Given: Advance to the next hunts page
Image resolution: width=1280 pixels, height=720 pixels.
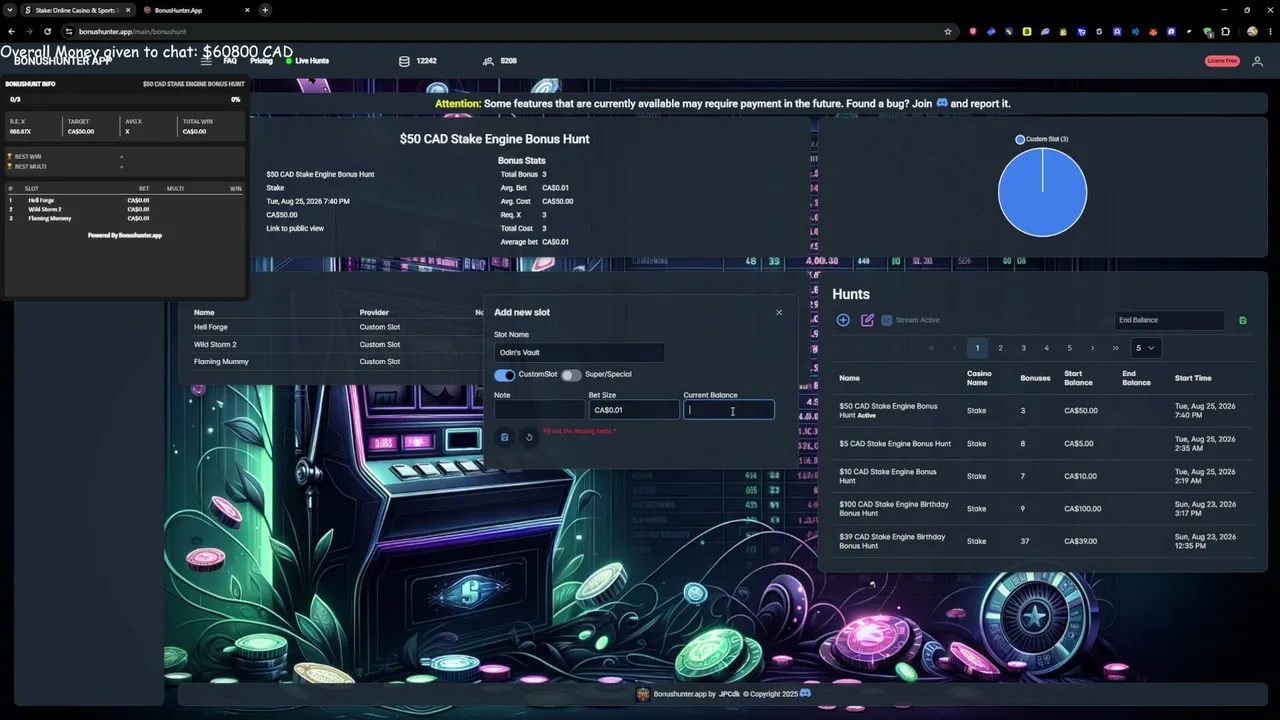Looking at the screenshot, I should pos(1092,348).
